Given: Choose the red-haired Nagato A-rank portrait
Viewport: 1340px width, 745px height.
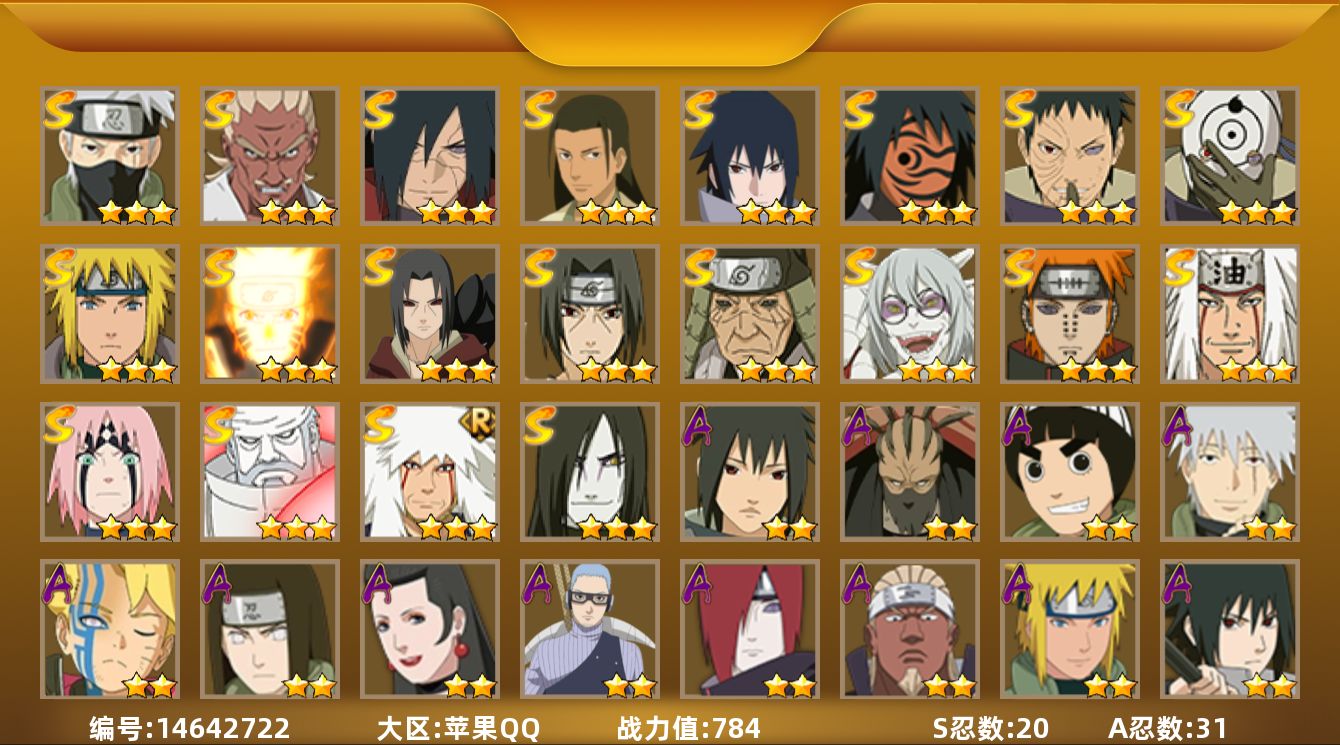Looking at the screenshot, I should coord(750,629).
